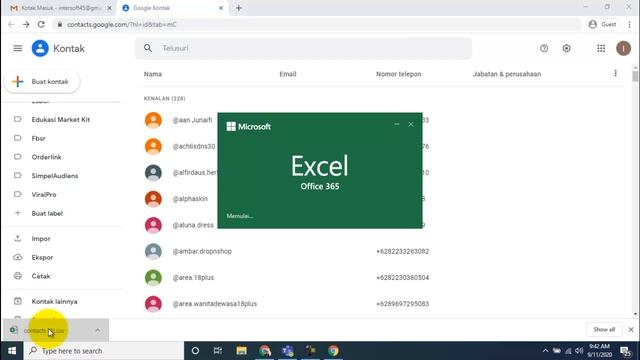Open the help question mark icon
640x360 pixels.
pyautogui.click(x=544, y=49)
